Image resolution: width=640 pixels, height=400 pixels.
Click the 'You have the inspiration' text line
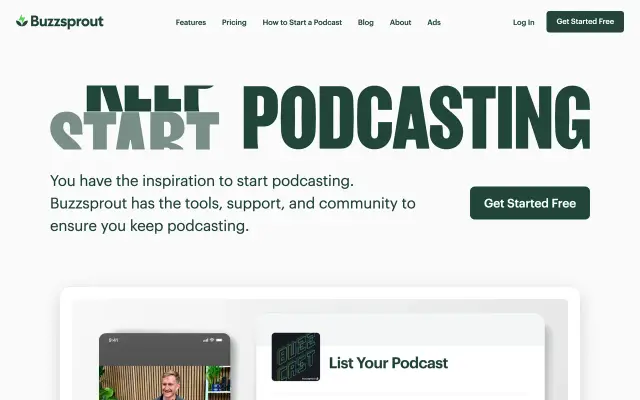click(202, 181)
